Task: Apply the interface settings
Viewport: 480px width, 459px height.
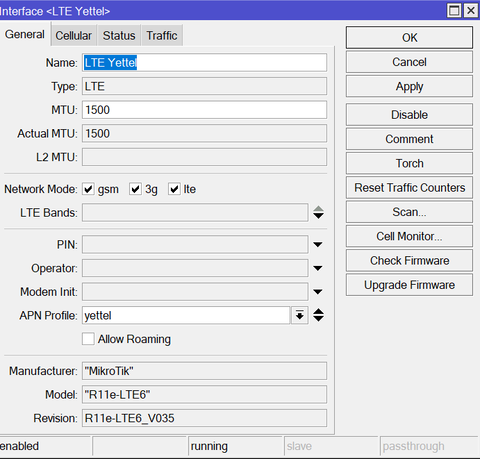Action: (409, 87)
